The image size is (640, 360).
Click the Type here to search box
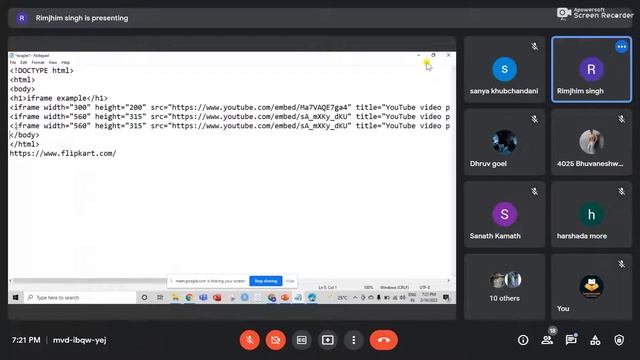tap(80, 298)
